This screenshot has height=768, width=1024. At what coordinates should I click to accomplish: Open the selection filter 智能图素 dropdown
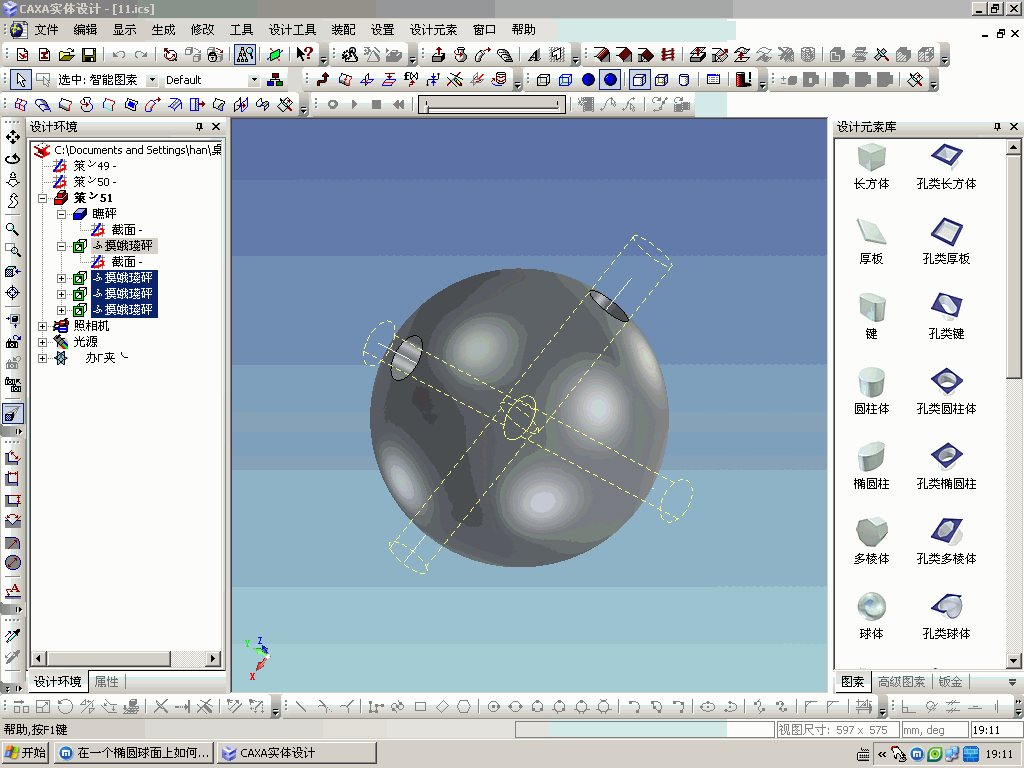(152, 80)
